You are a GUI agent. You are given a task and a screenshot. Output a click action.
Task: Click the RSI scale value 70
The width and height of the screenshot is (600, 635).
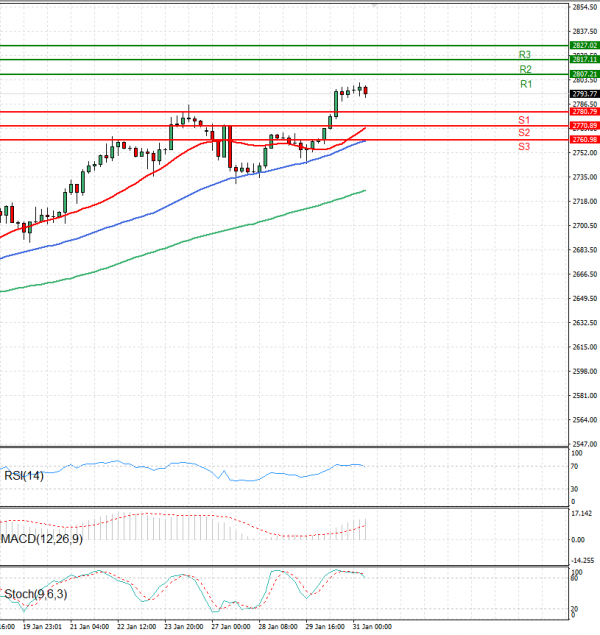574,467
